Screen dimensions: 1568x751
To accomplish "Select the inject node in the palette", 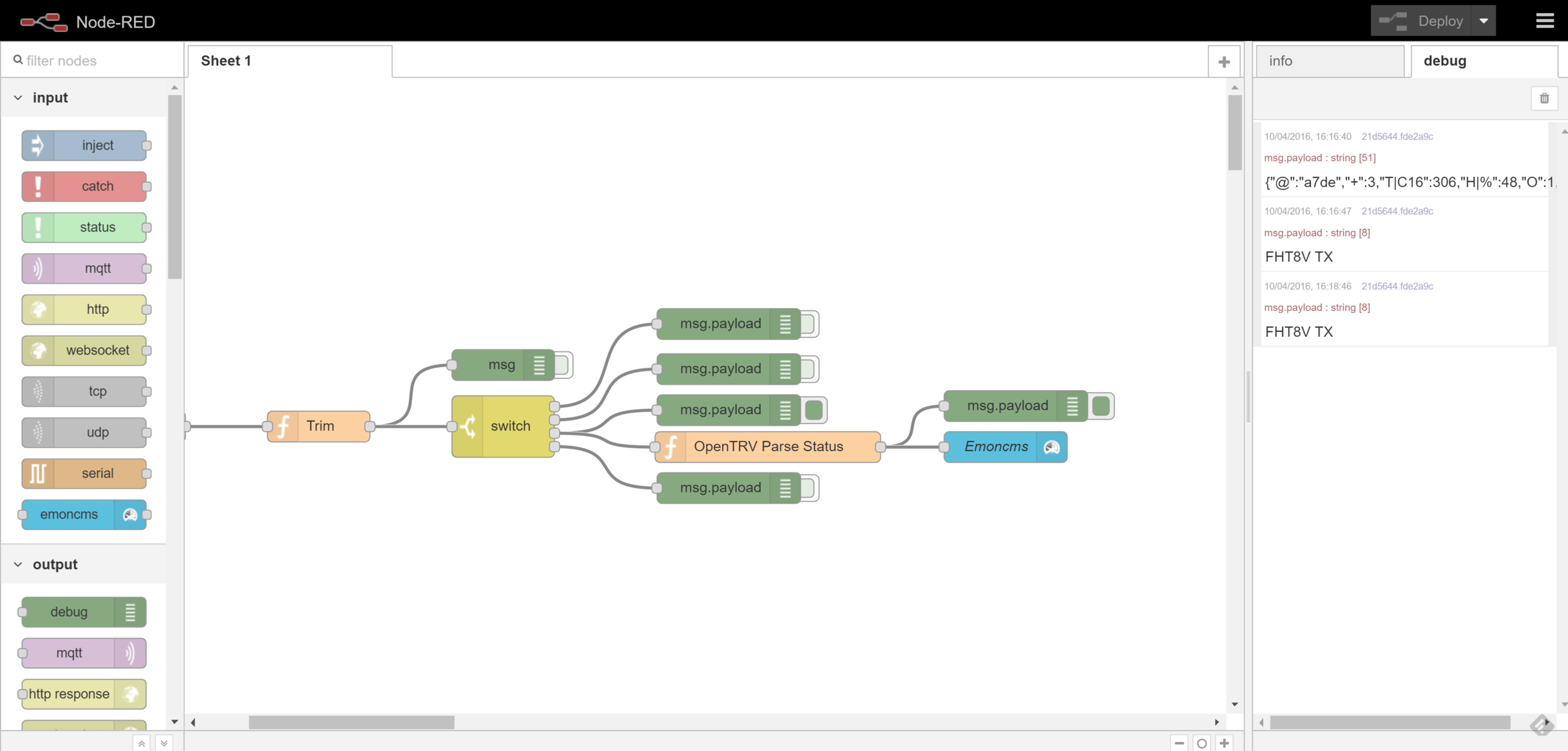I will (84, 146).
